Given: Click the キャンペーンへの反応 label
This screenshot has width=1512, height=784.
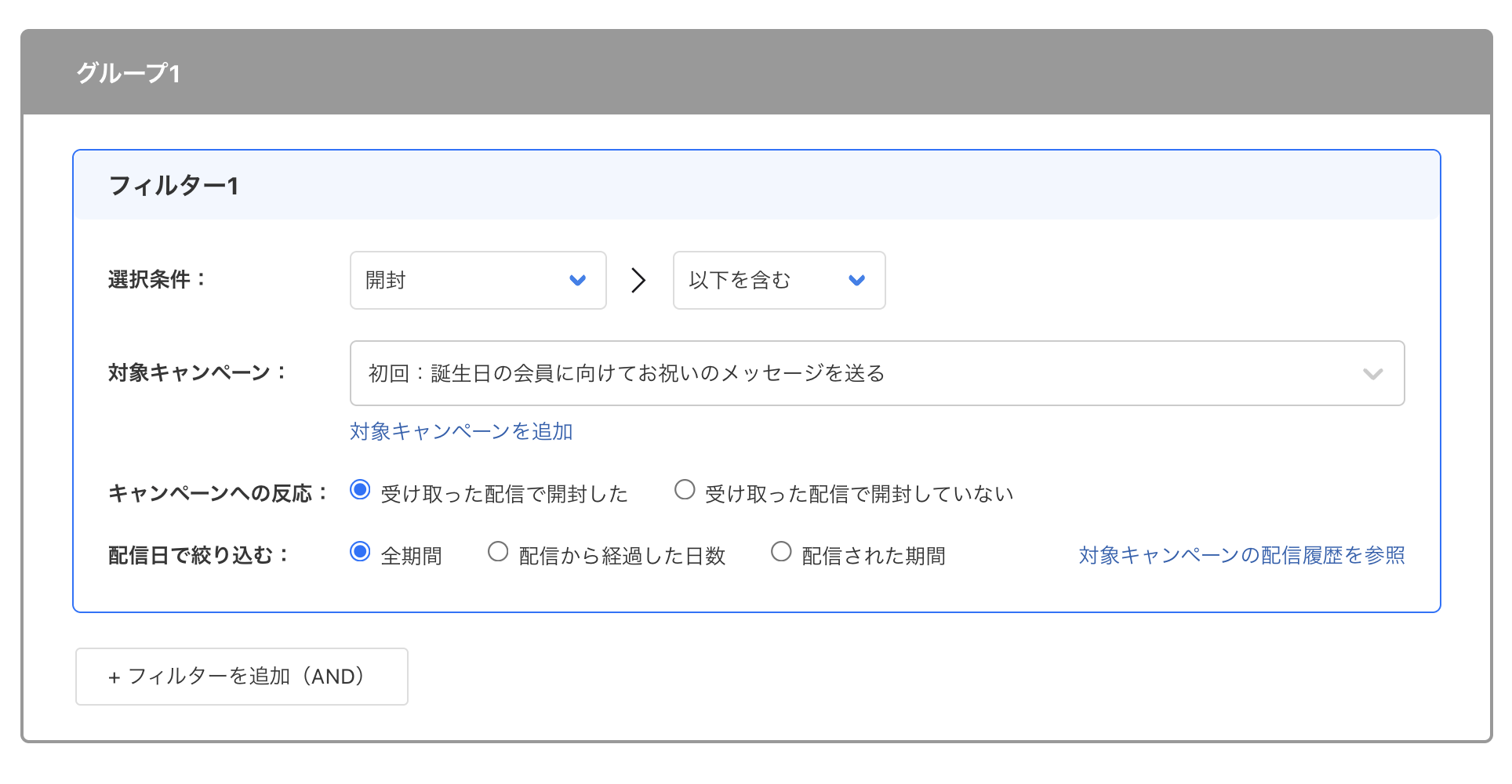Looking at the screenshot, I should (216, 492).
